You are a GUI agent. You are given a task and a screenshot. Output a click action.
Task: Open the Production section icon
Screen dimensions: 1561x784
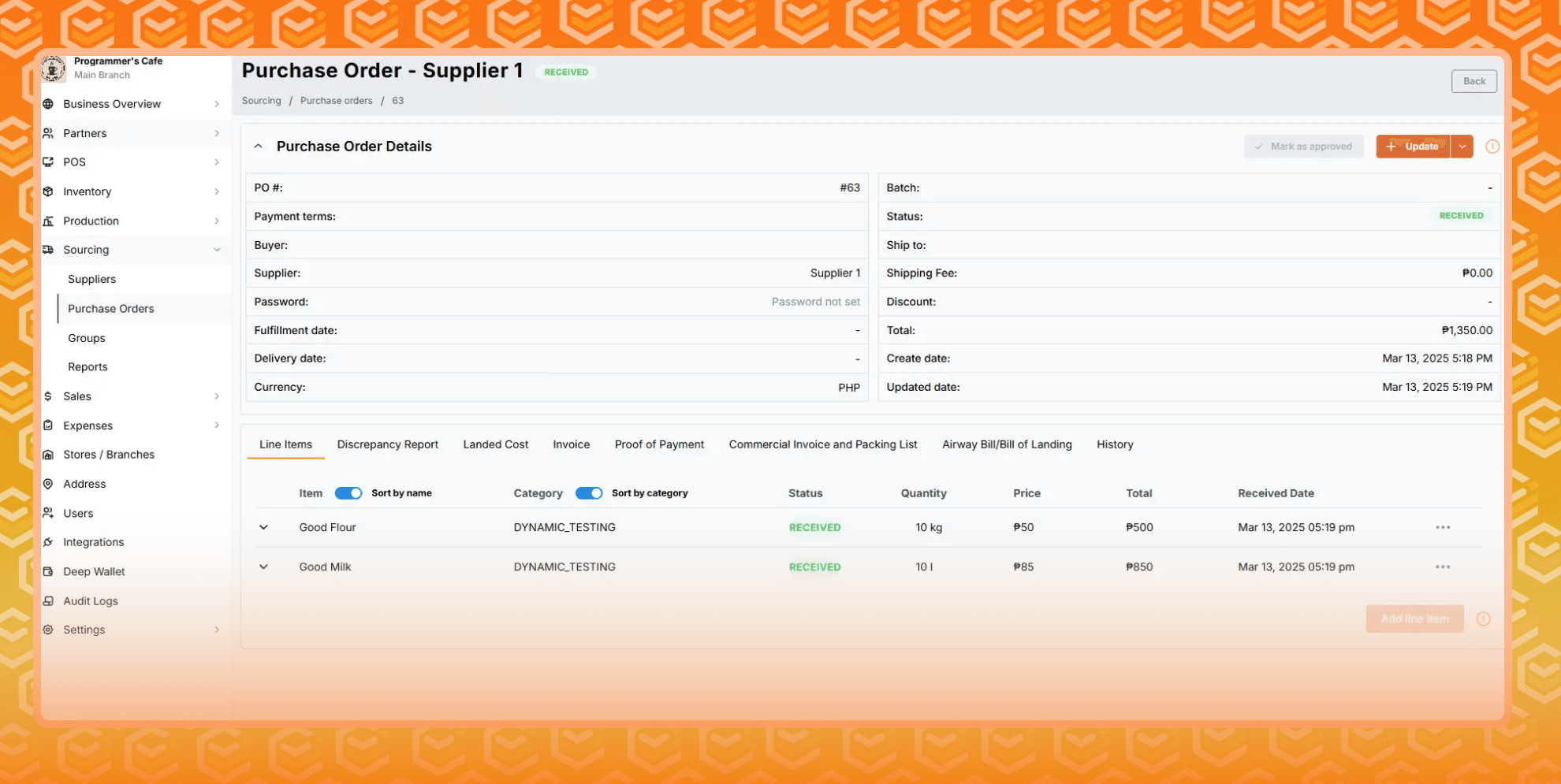[x=48, y=221]
